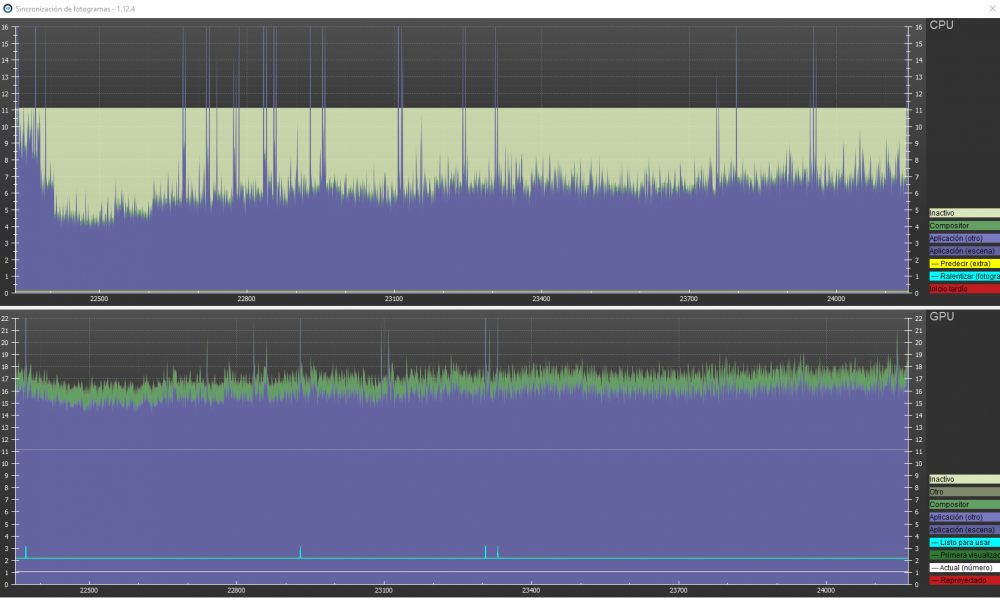Click CPU 'Aplicación (escena)' legend swatch
The image size is (1000, 598).
(x=964, y=251)
